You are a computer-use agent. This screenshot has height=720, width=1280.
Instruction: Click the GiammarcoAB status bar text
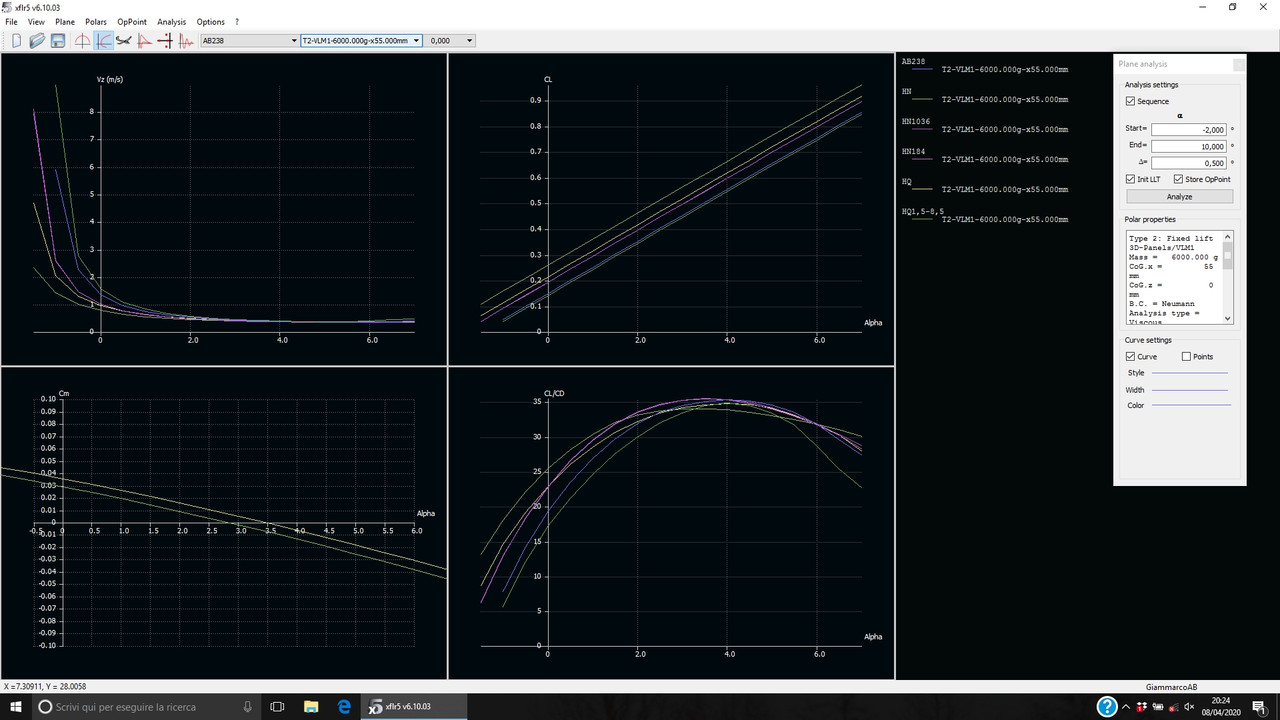click(x=1171, y=687)
